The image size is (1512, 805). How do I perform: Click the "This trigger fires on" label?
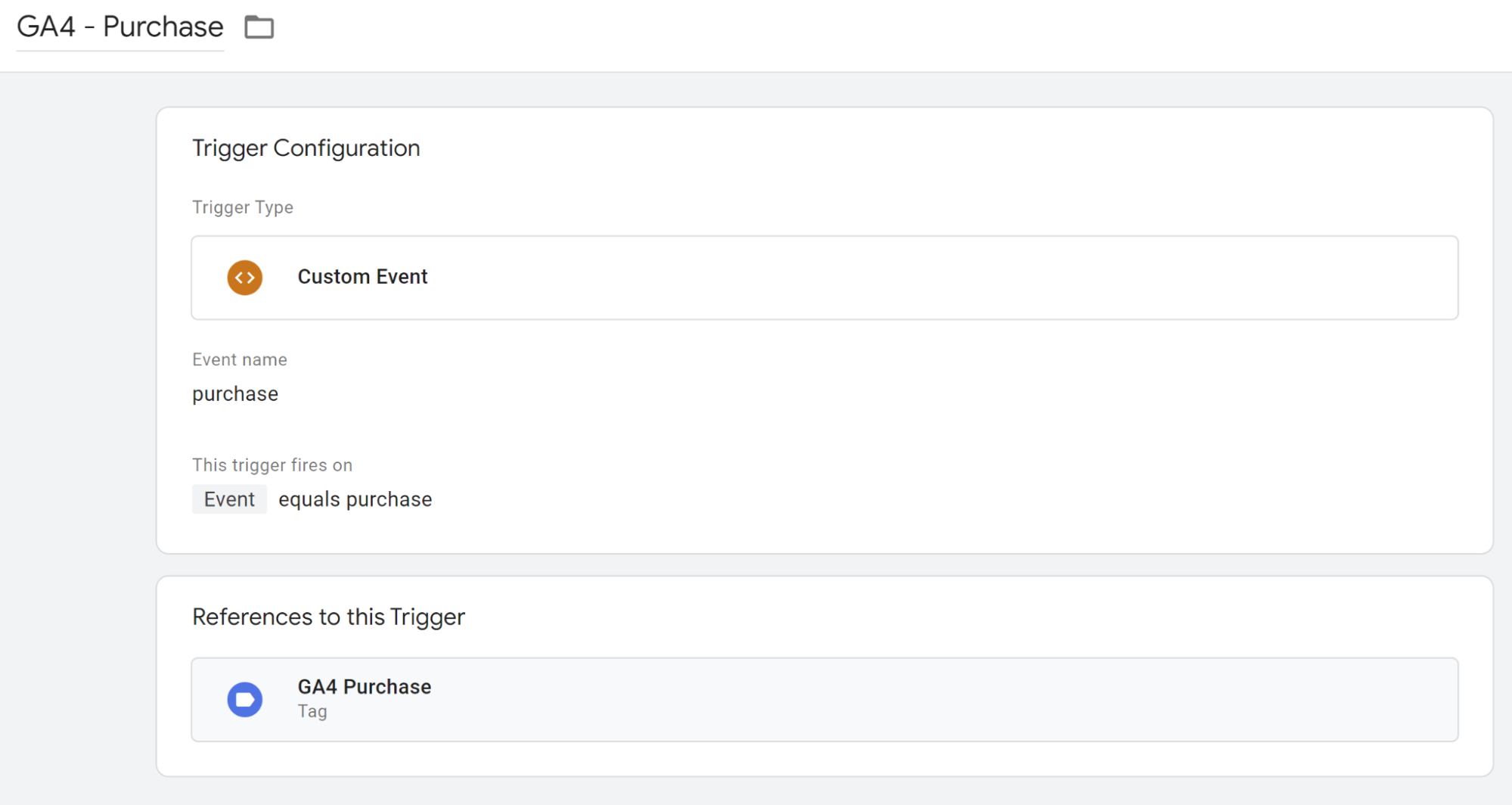272,465
